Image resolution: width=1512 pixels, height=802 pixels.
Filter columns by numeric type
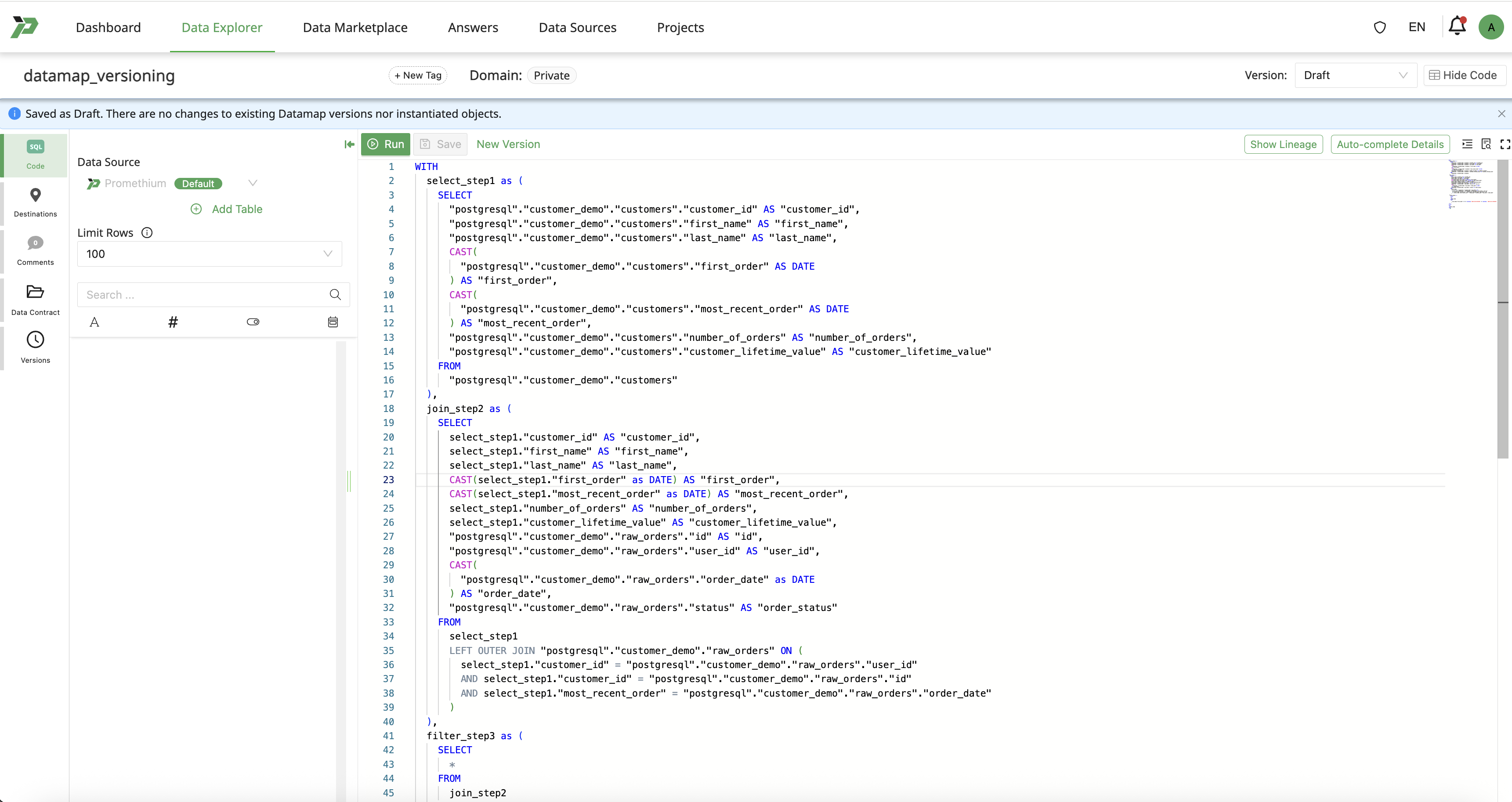click(x=173, y=322)
